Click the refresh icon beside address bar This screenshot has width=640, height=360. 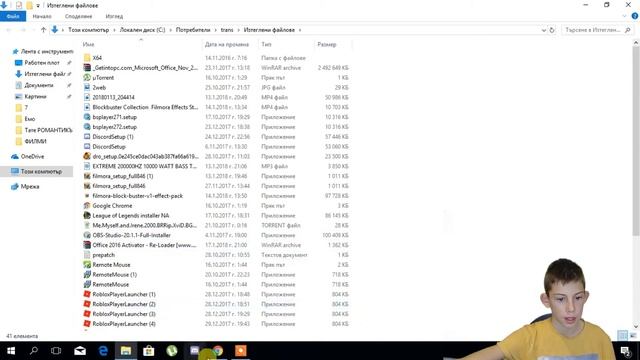point(552,30)
